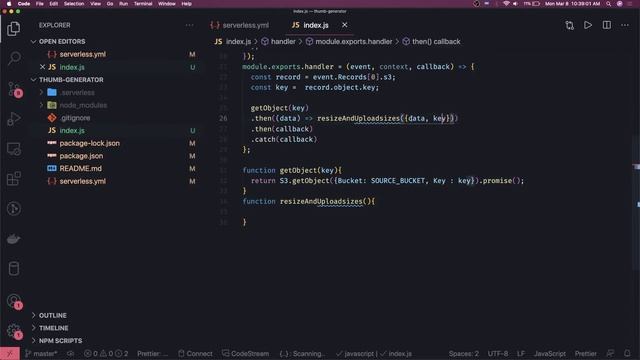
Task: Open the Apple menu
Action: pyautogui.click(x=9, y=4)
